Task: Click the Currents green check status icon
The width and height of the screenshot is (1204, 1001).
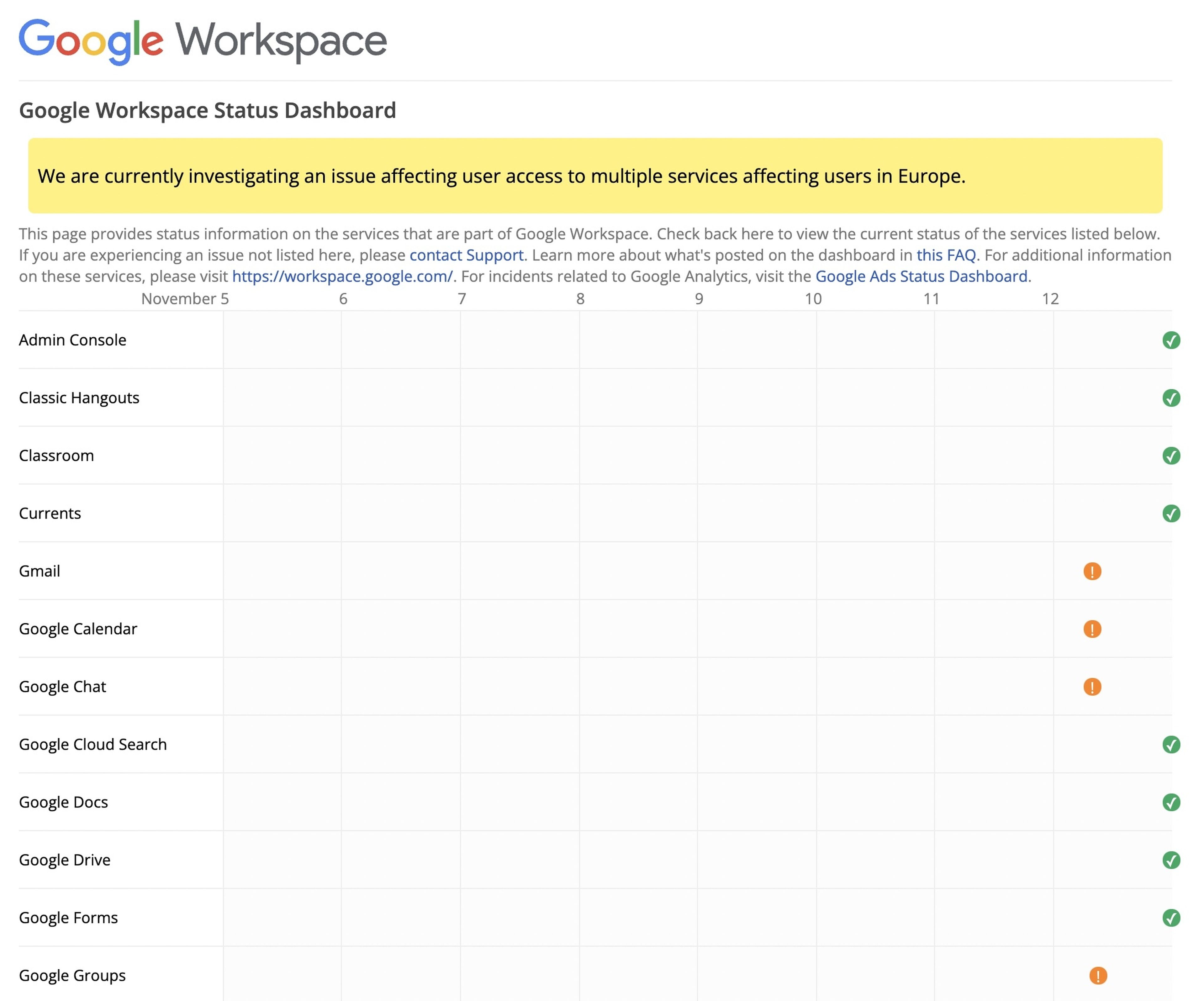Action: (x=1171, y=513)
